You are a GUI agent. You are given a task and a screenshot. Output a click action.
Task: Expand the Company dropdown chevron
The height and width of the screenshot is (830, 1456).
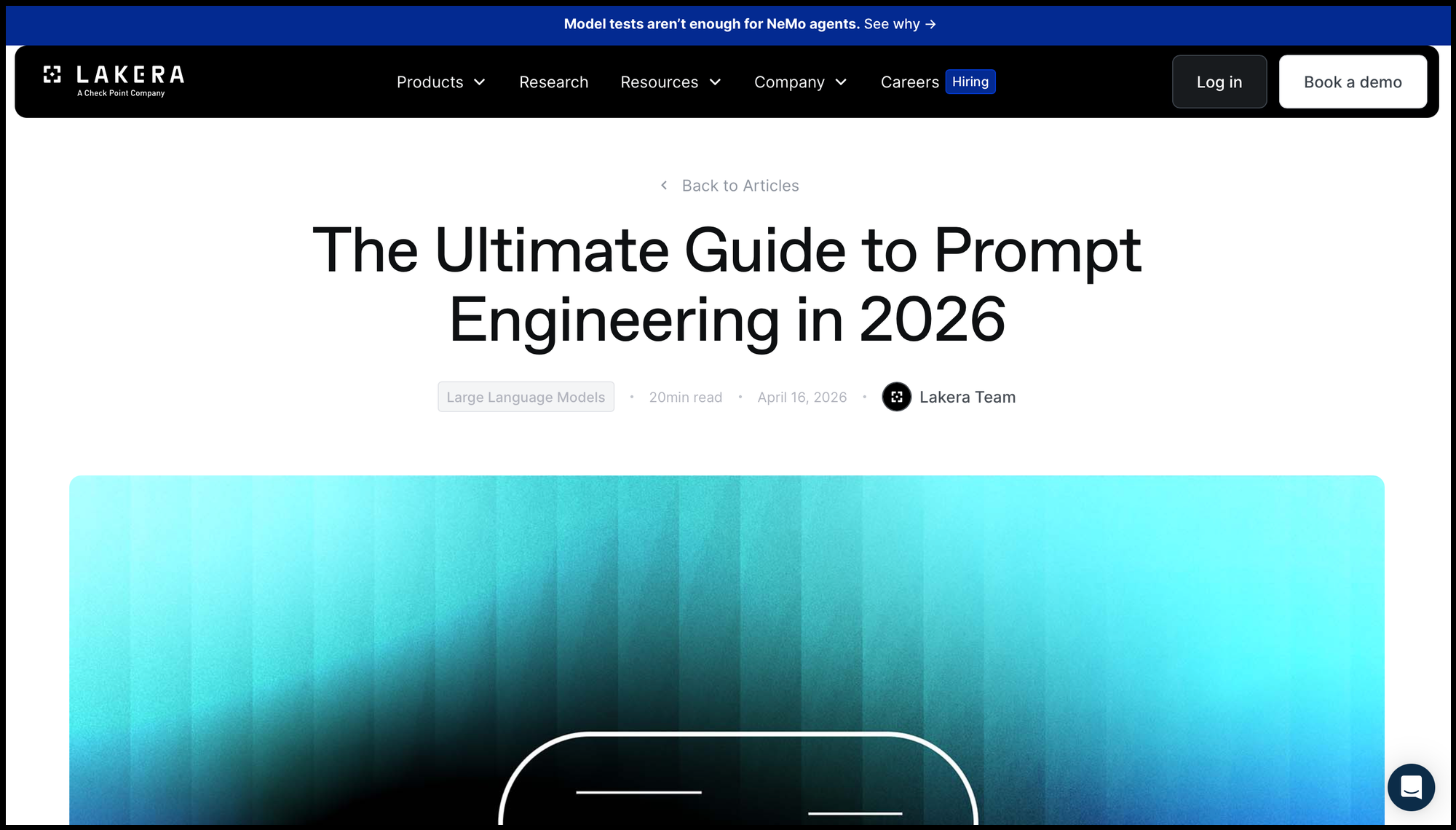pyautogui.click(x=841, y=82)
